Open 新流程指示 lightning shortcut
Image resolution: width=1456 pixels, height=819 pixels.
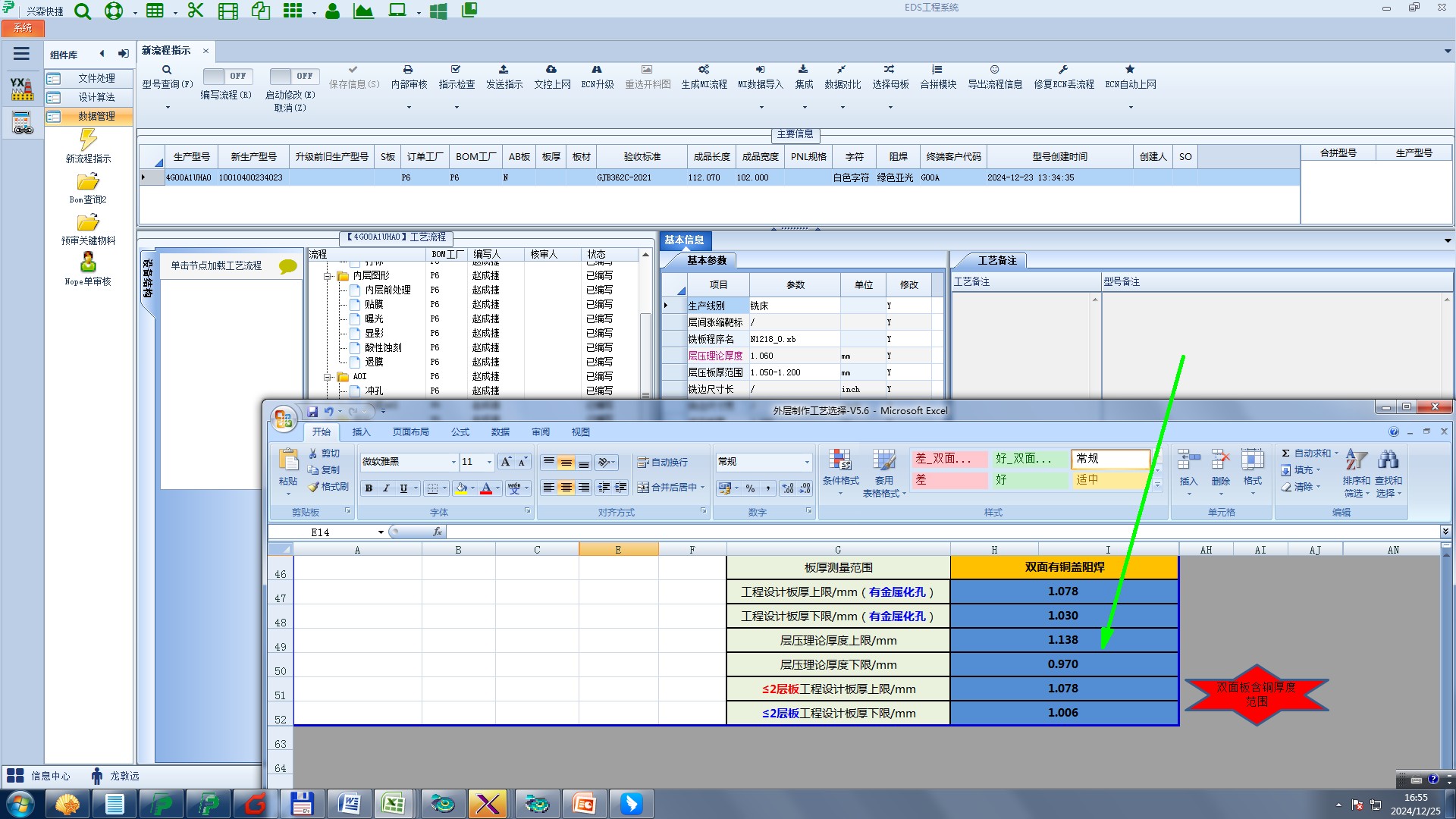88,140
